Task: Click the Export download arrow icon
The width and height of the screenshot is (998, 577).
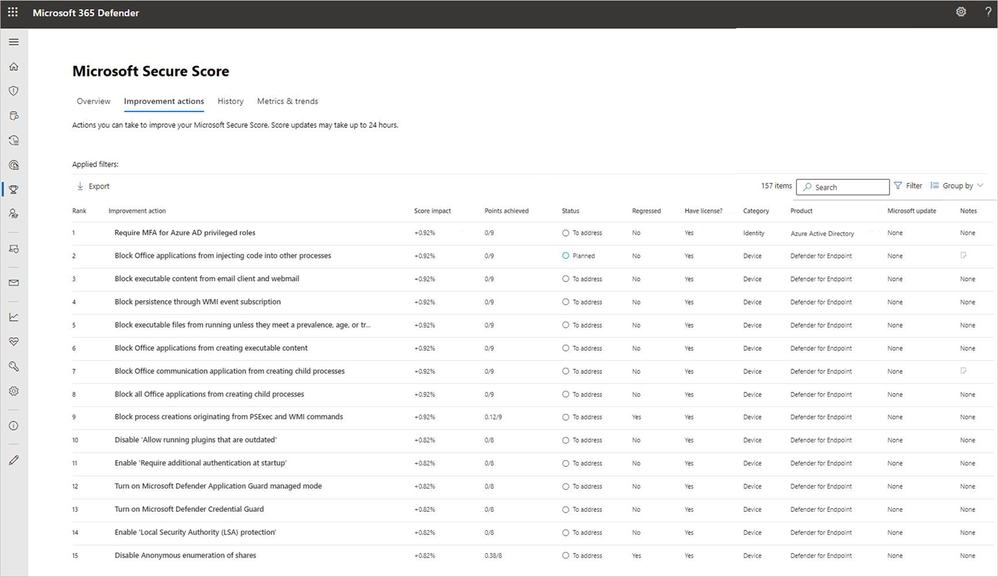Action: [x=80, y=186]
